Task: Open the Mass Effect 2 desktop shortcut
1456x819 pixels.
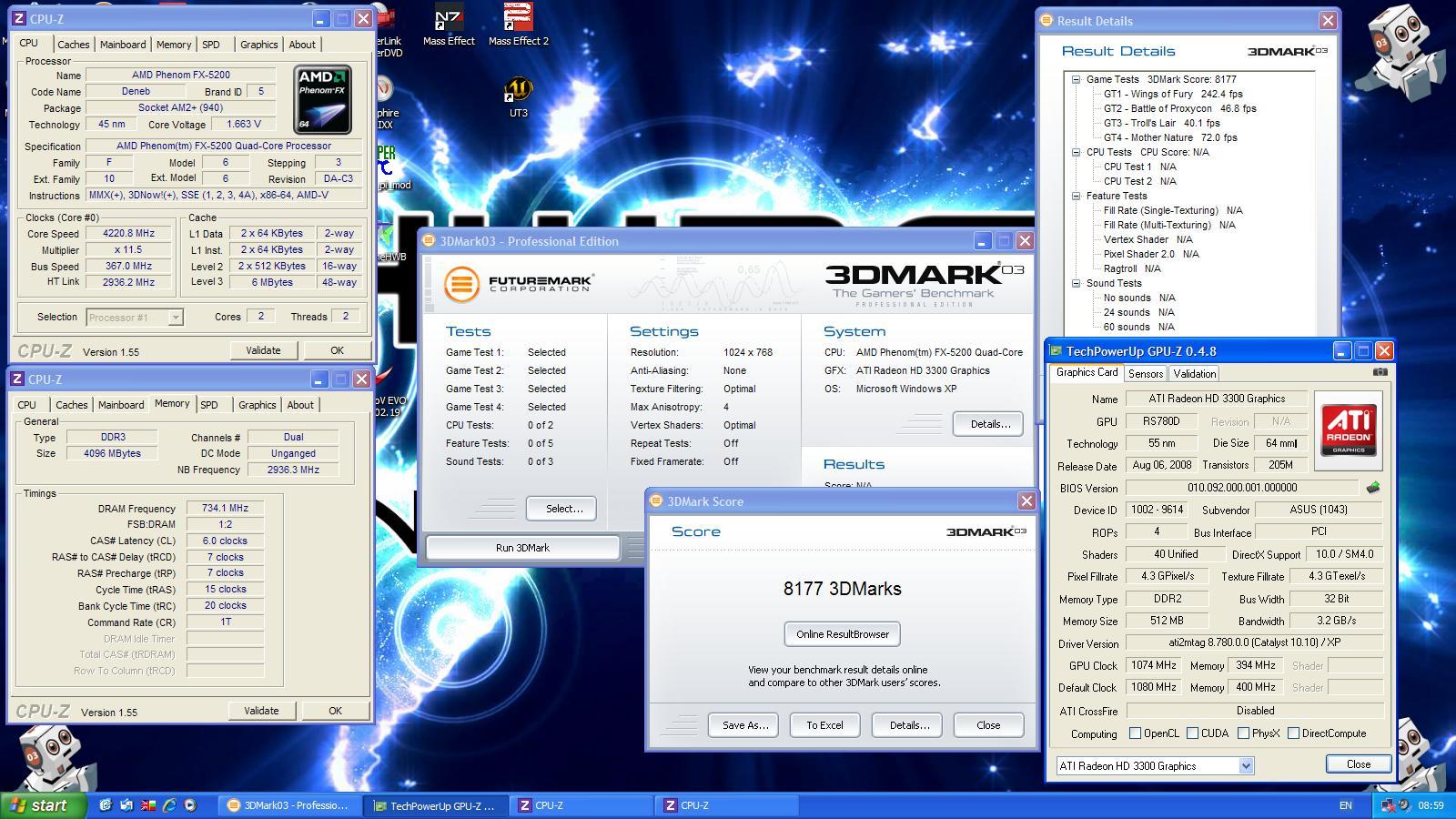Action: click(518, 25)
